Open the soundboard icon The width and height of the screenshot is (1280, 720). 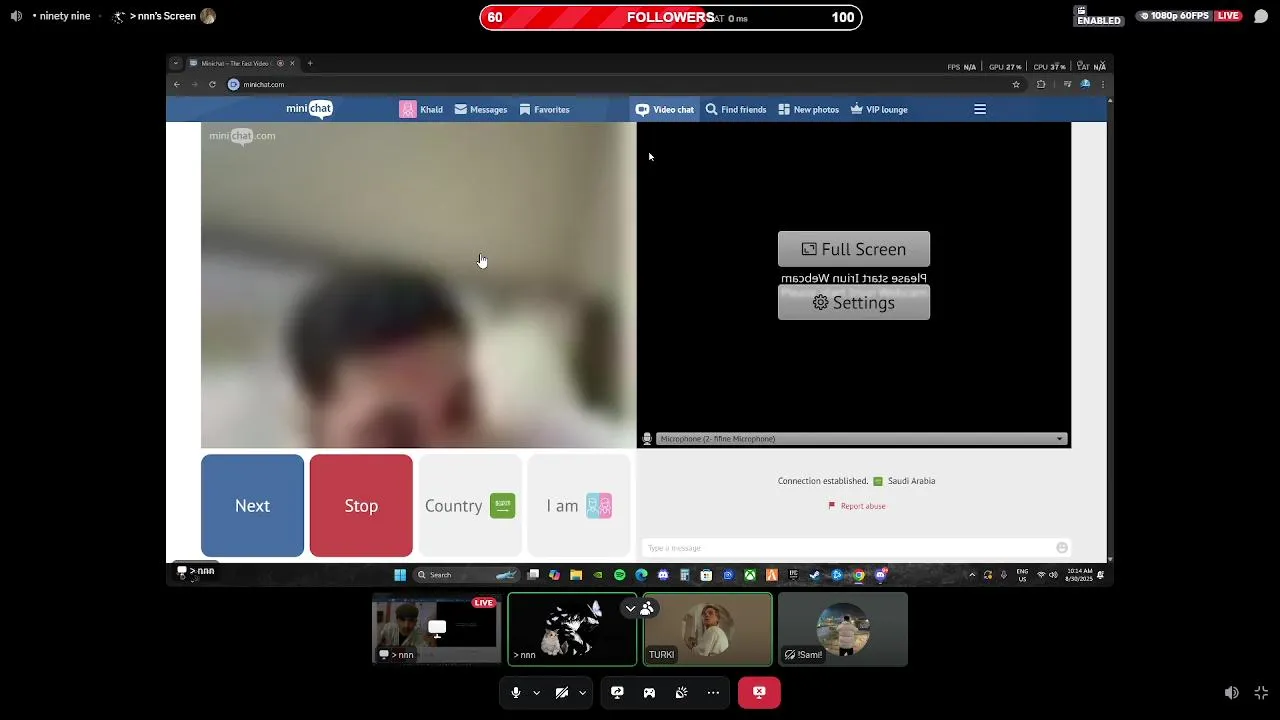(681, 692)
